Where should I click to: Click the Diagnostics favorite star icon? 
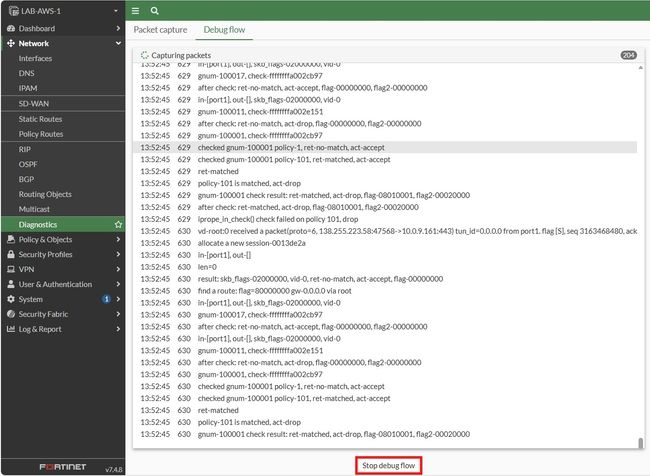118,224
